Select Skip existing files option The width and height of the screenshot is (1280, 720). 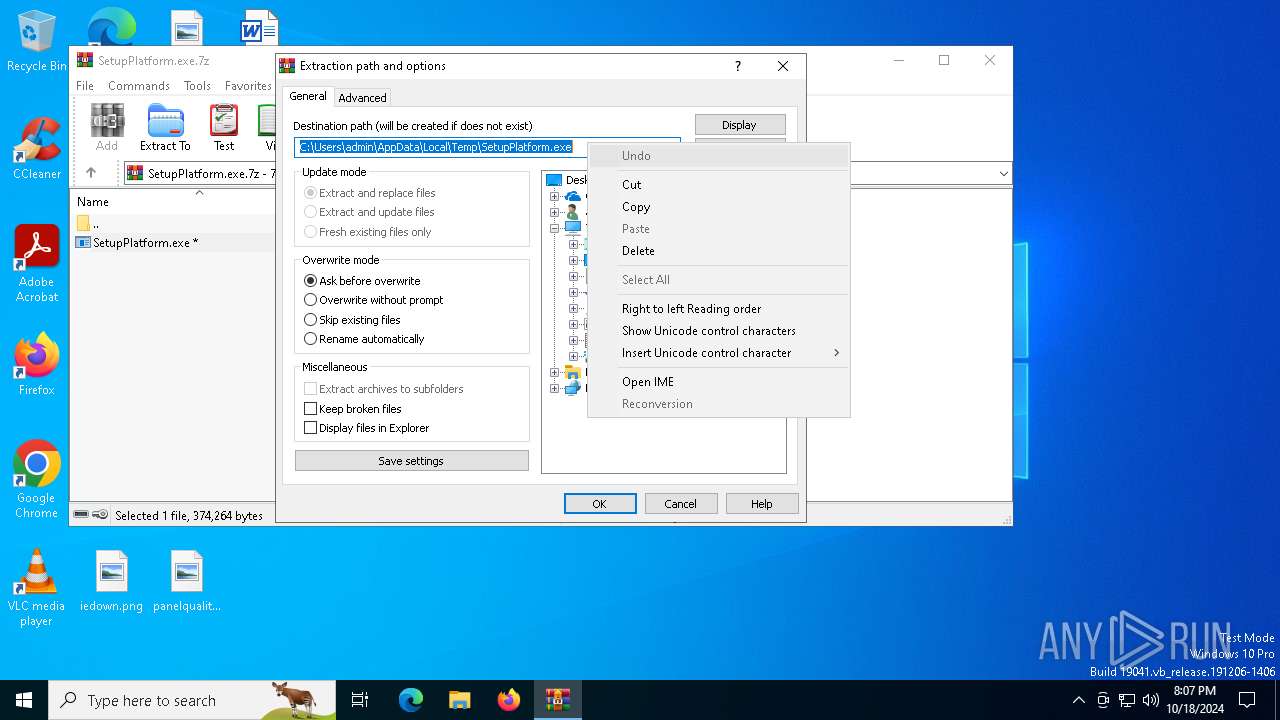click(x=352, y=320)
